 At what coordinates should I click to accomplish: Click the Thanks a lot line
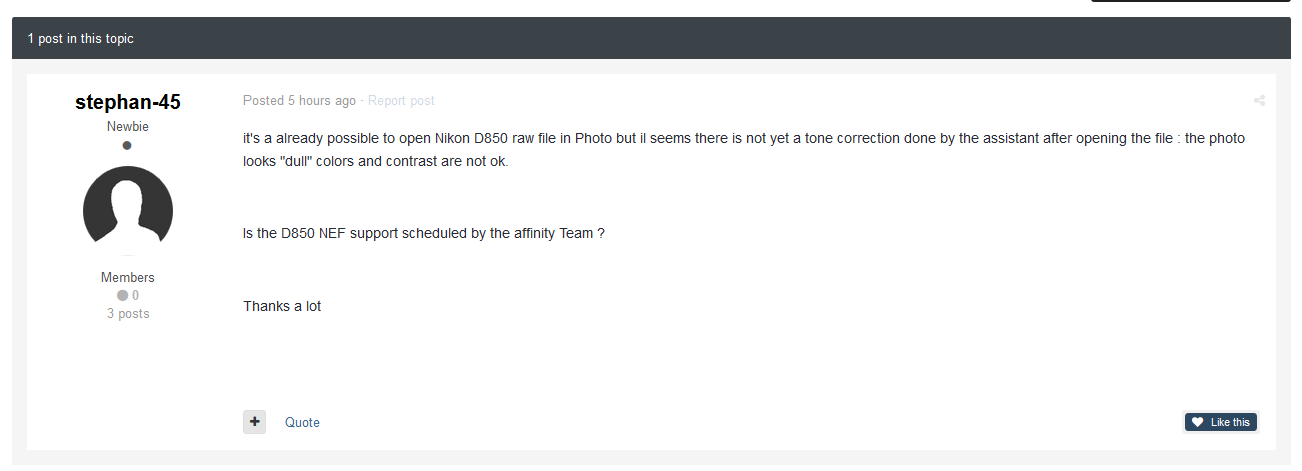pyautogui.click(x=282, y=307)
